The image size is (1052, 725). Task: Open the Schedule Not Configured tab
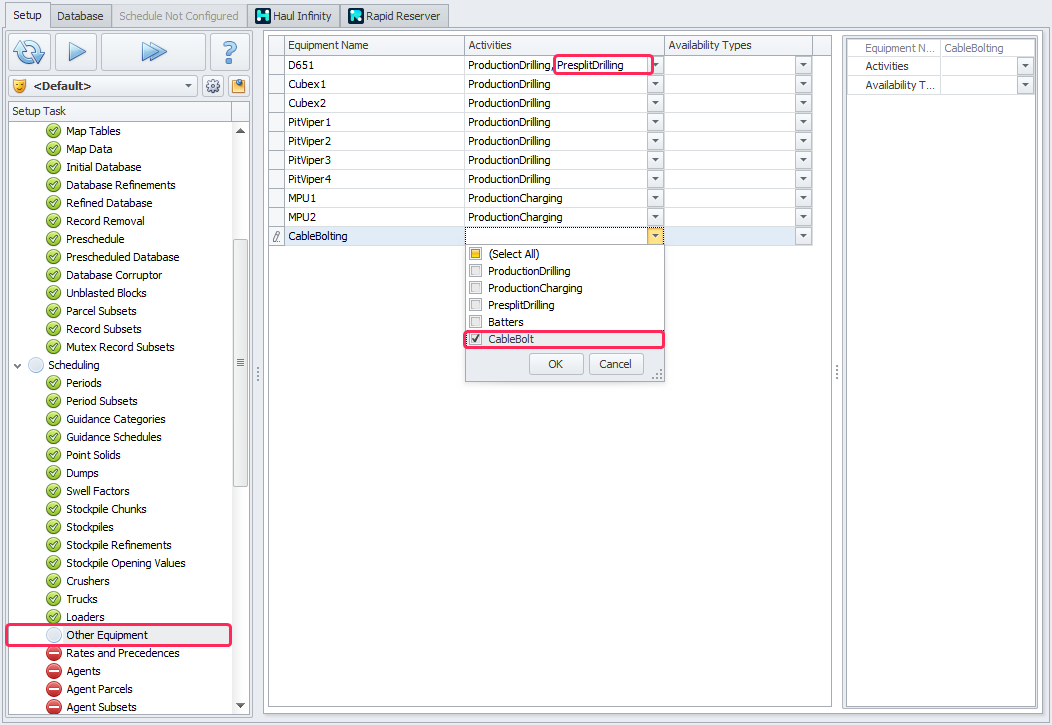(178, 16)
